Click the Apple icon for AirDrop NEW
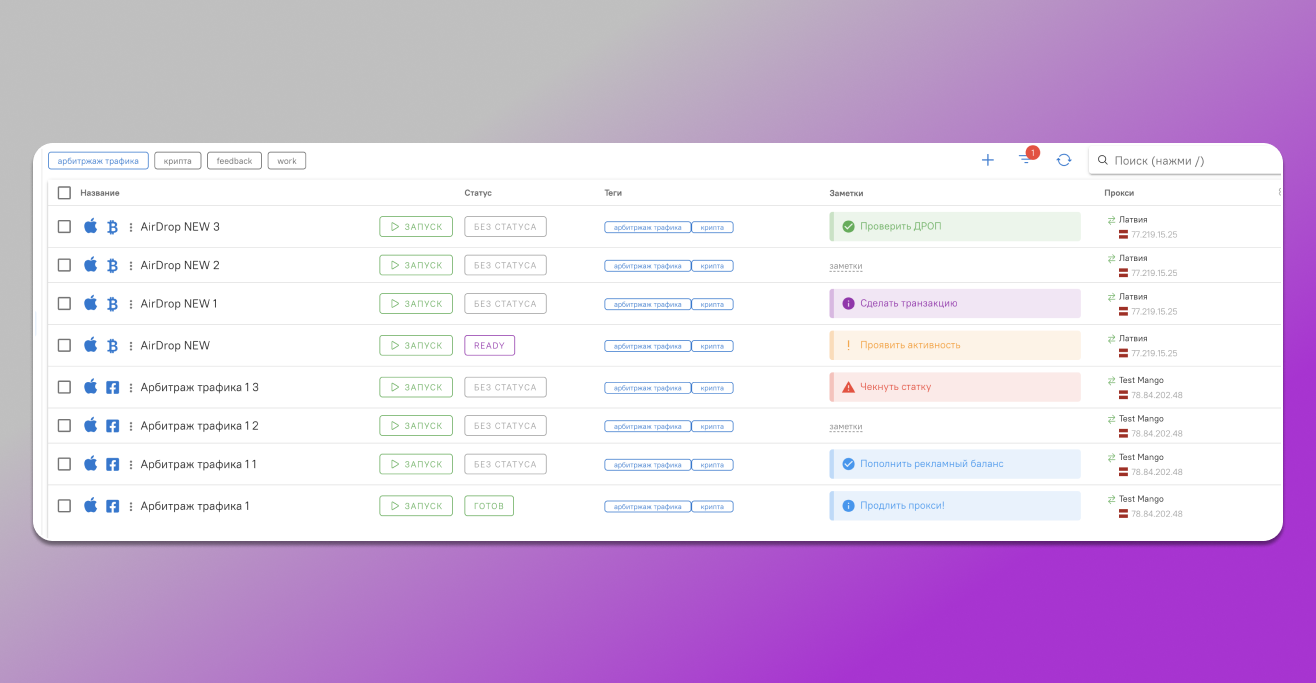The height and width of the screenshot is (683, 1316). [90, 345]
